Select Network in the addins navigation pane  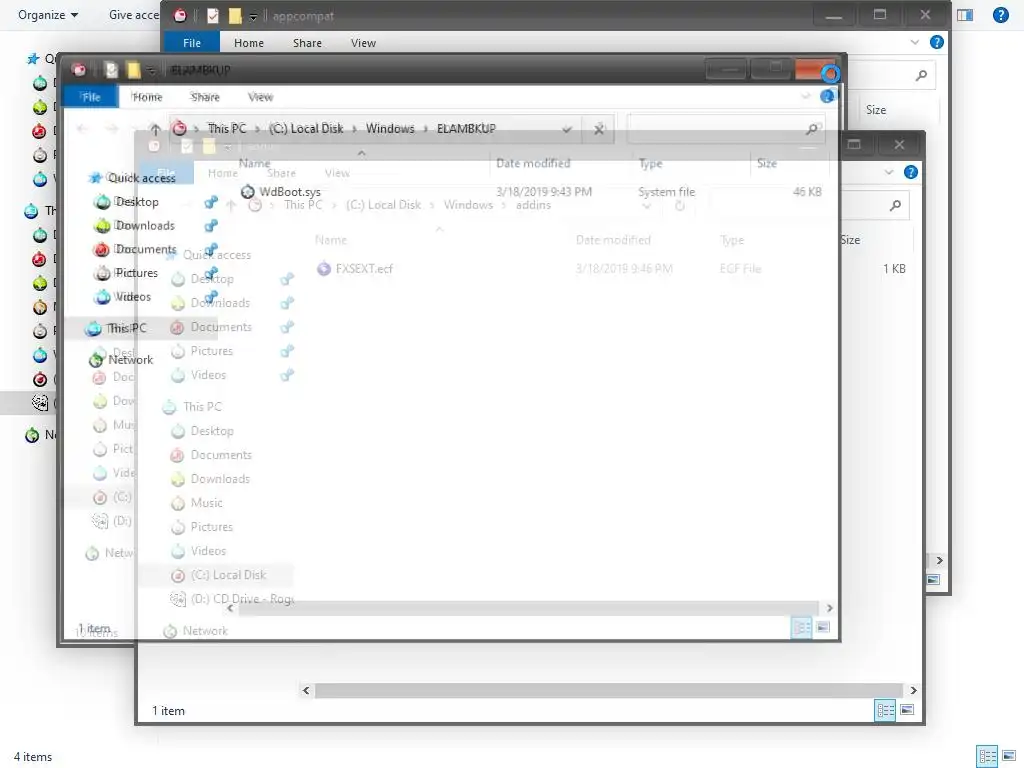205,631
